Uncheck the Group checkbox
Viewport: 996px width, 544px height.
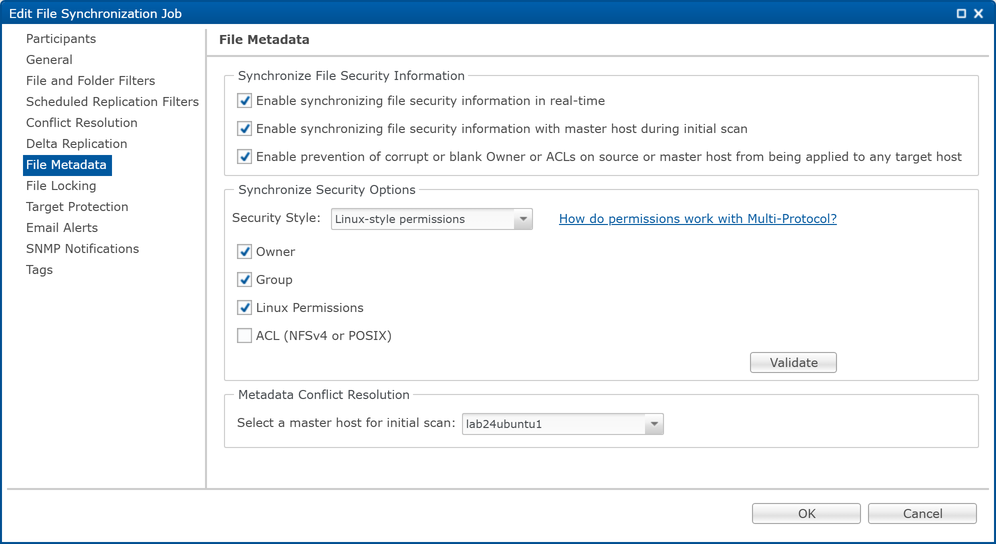pyautogui.click(x=245, y=280)
